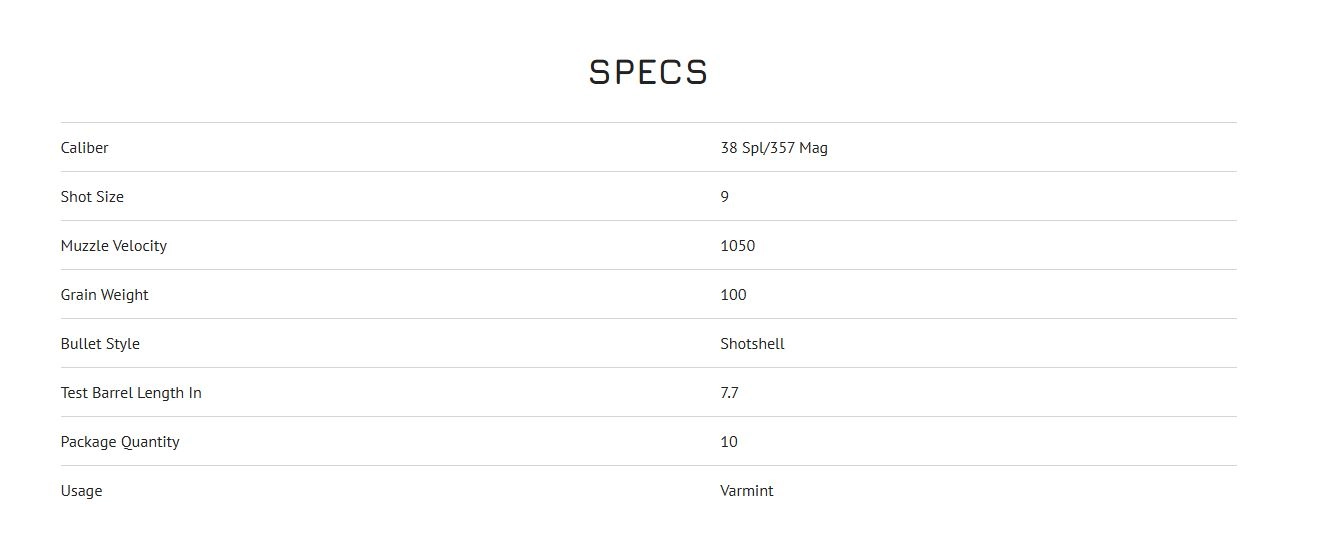This screenshot has width=1334, height=537.
Task: Click the Package Quantity label
Action: (120, 442)
